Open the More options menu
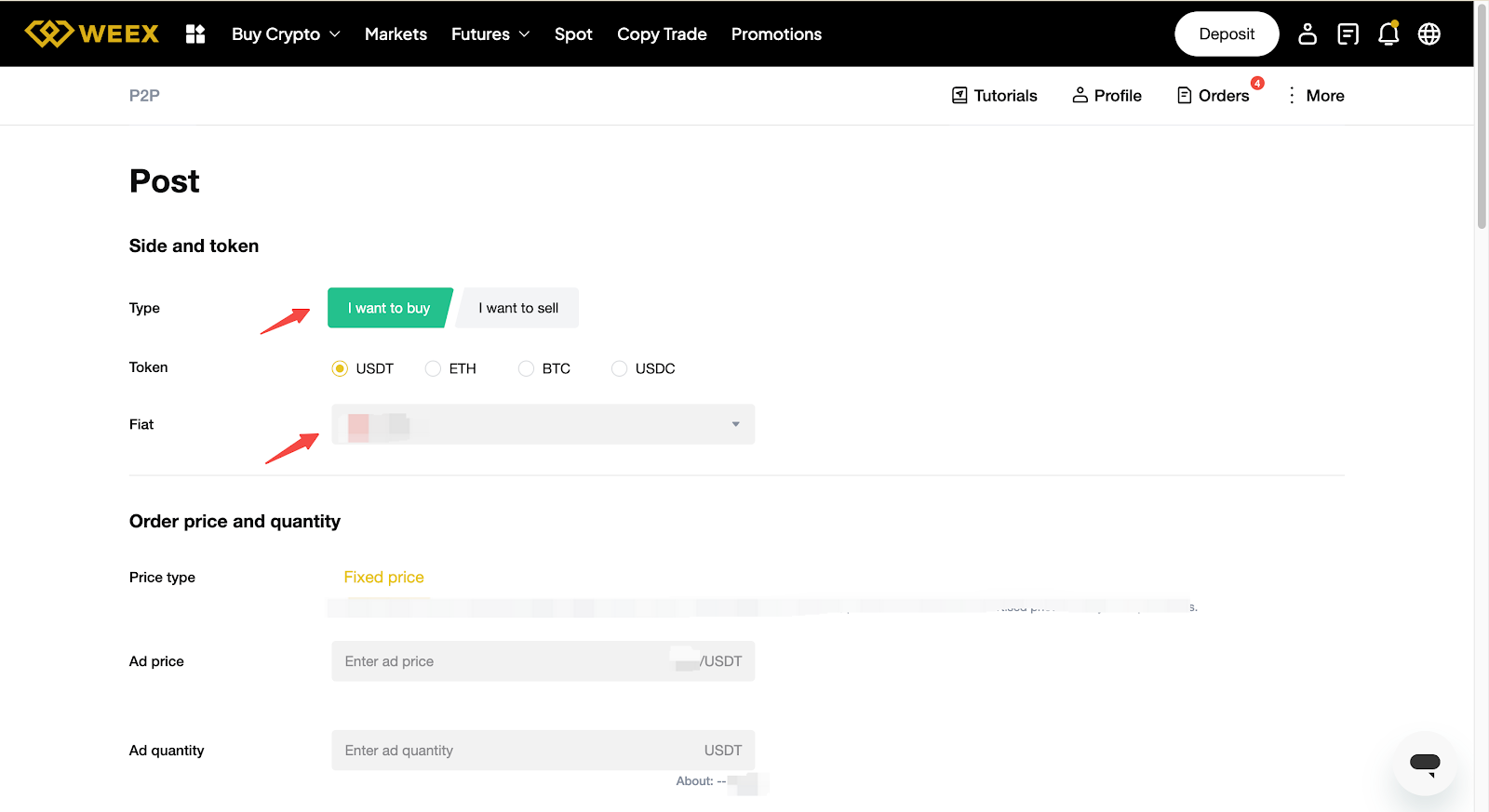Screen dimensions: 1489x812 (x=1316, y=95)
